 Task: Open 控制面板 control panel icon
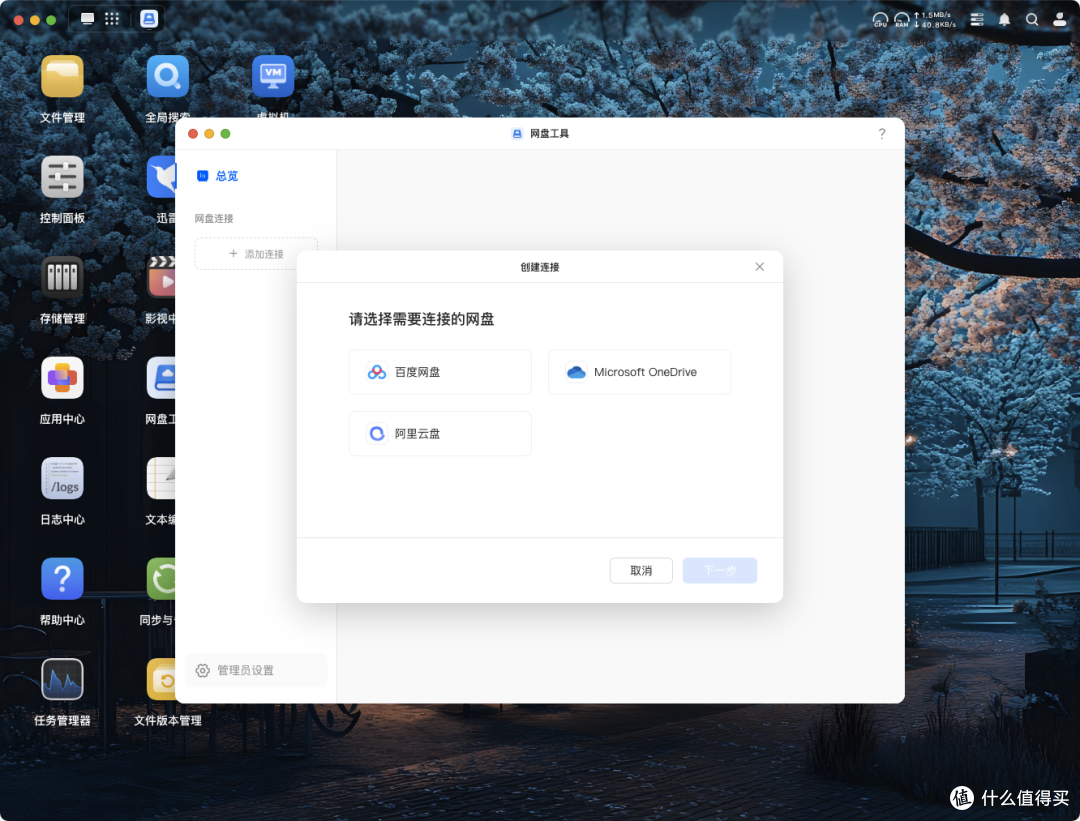point(62,177)
